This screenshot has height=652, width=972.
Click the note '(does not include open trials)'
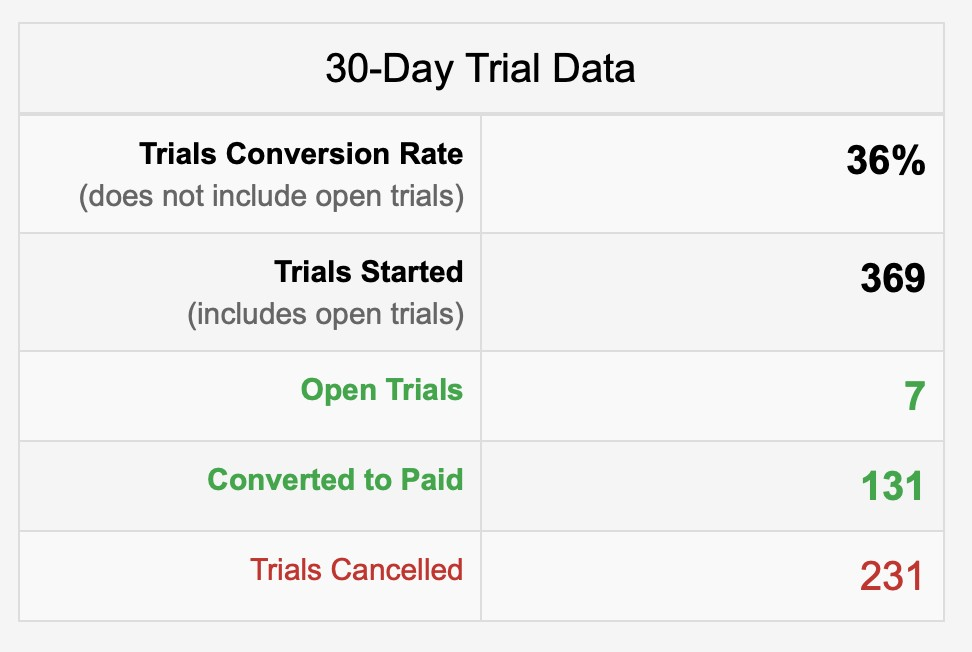[272, 196]
